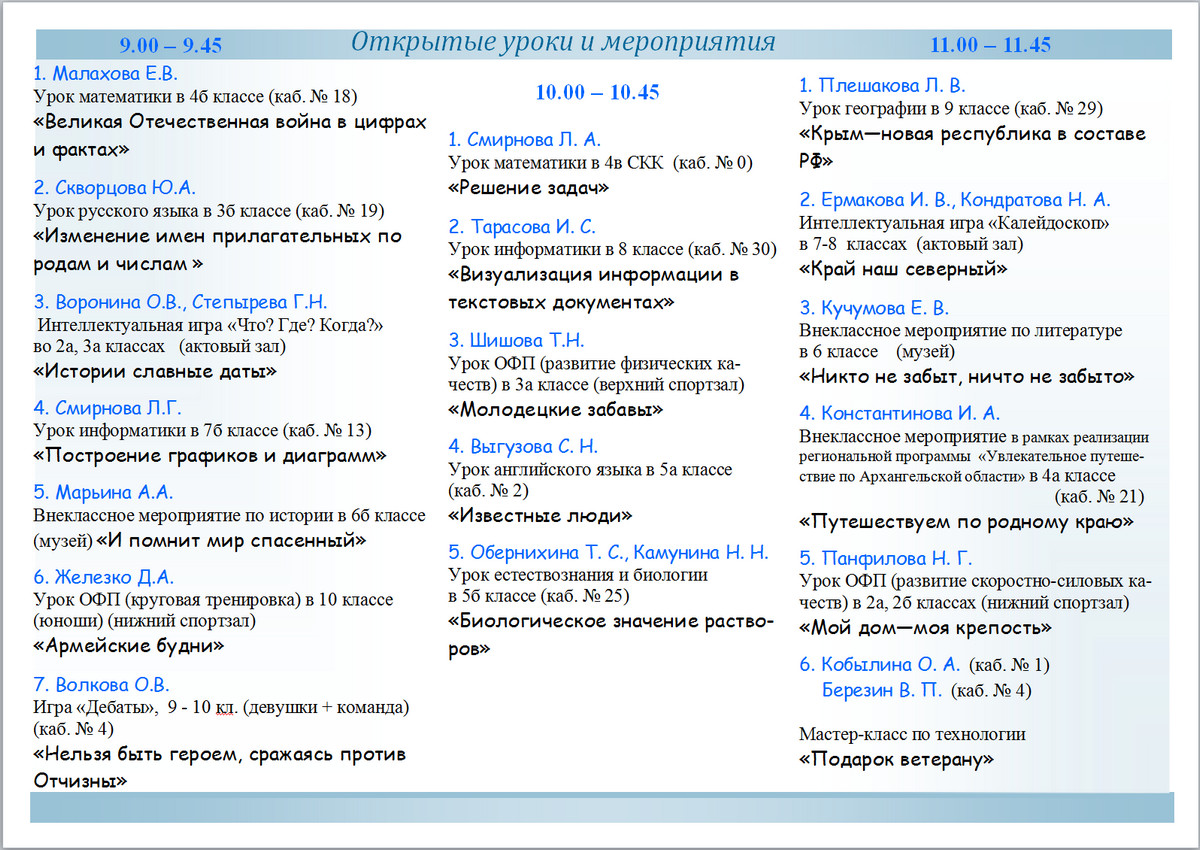Click the topic «Истории славные даты»
1200x850 pixels.
155,371
